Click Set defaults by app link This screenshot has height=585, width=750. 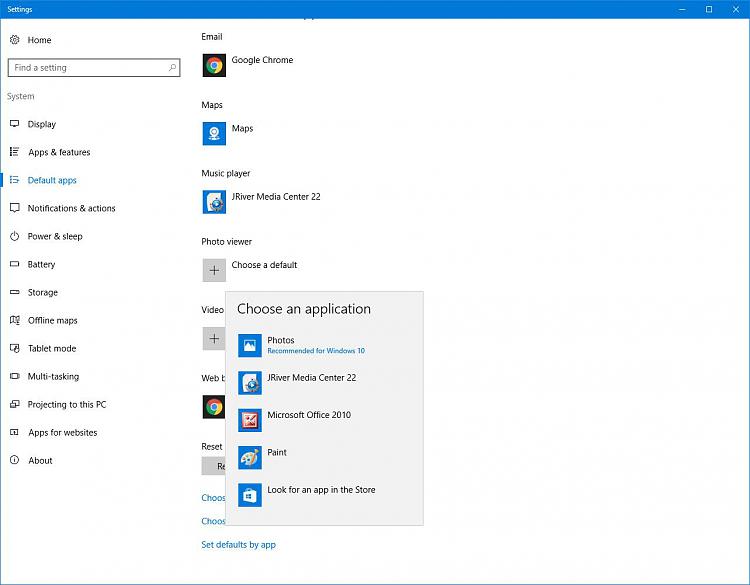tap(238, 544)
